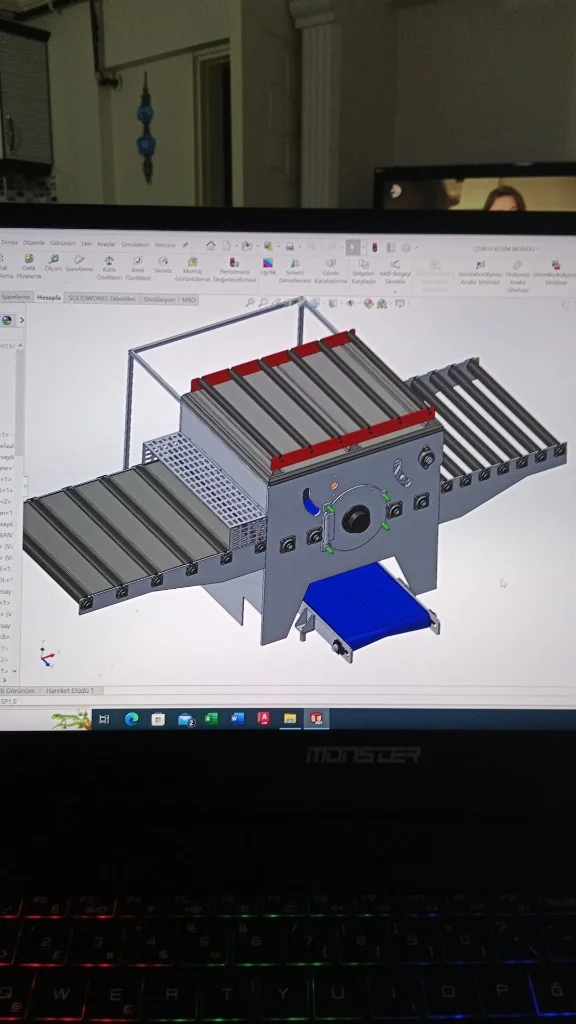
Task: Open Edit Appearance color sphere icon
Action: click(x=368, y=304)
